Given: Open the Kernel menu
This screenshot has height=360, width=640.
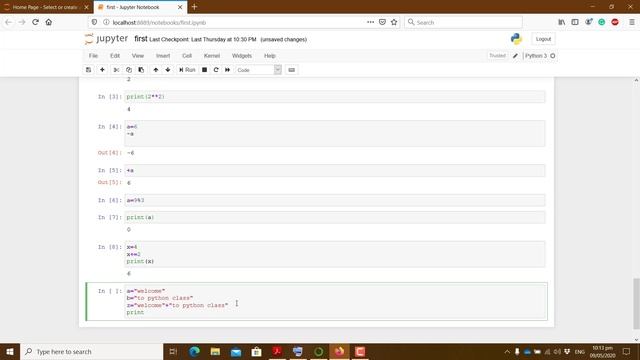Looking at the screenshot, I should (212, 56).
